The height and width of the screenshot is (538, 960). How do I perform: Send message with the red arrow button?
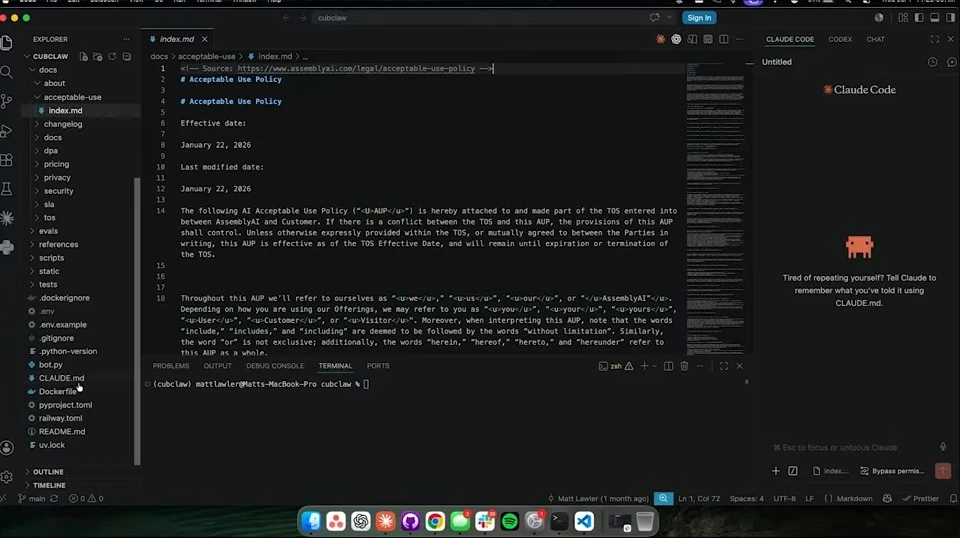pyautogui.click(x=943, y=471)
